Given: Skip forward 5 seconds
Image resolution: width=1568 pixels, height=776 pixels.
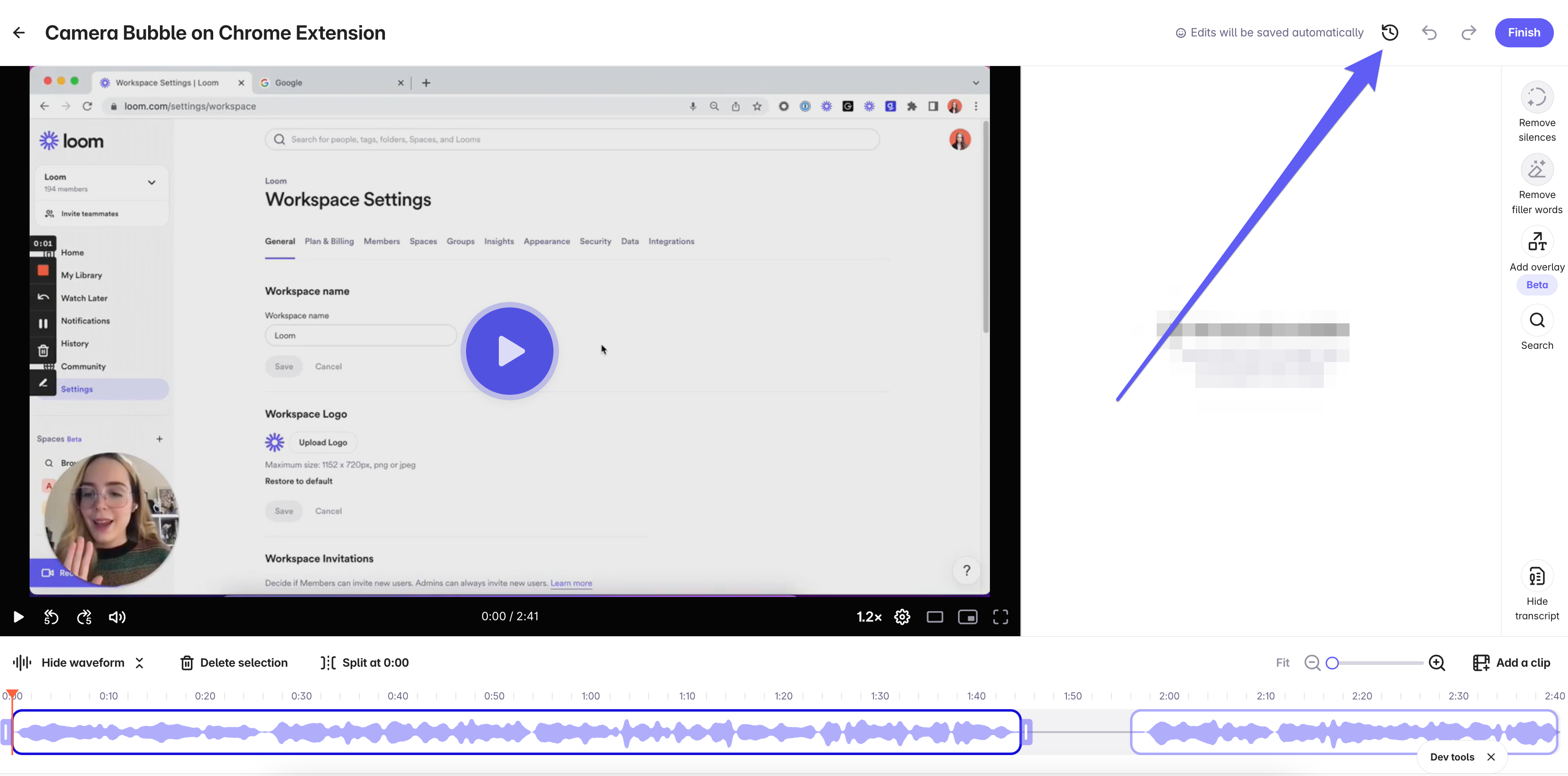Looking at the screenshot, I should coord(84,617).
